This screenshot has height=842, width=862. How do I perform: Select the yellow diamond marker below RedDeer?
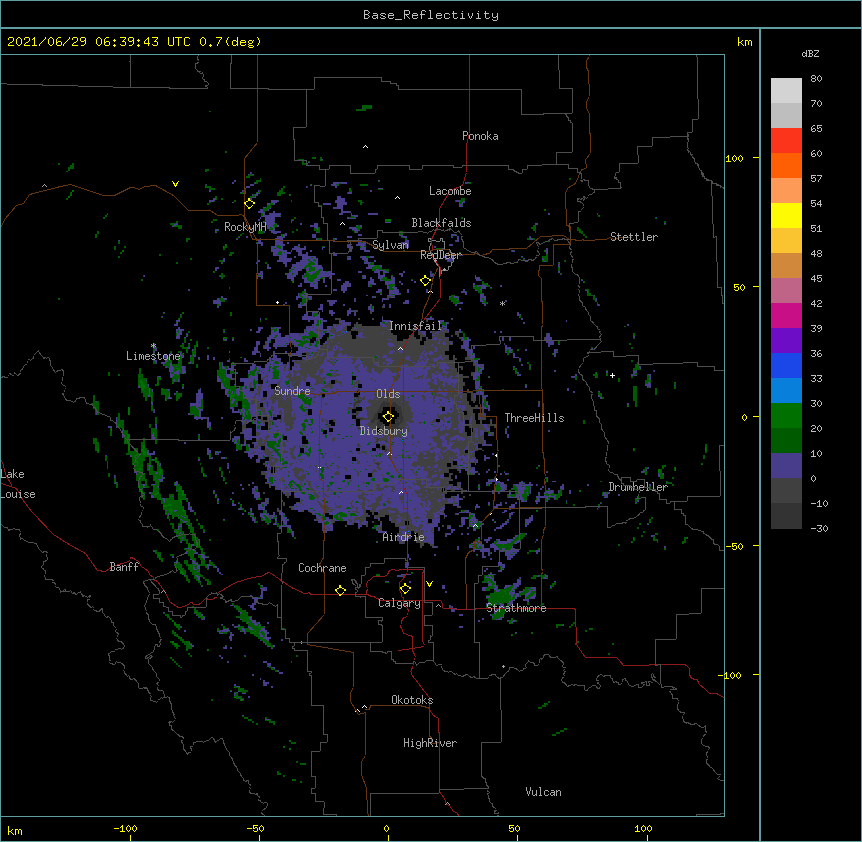click(x=426, y=281)
